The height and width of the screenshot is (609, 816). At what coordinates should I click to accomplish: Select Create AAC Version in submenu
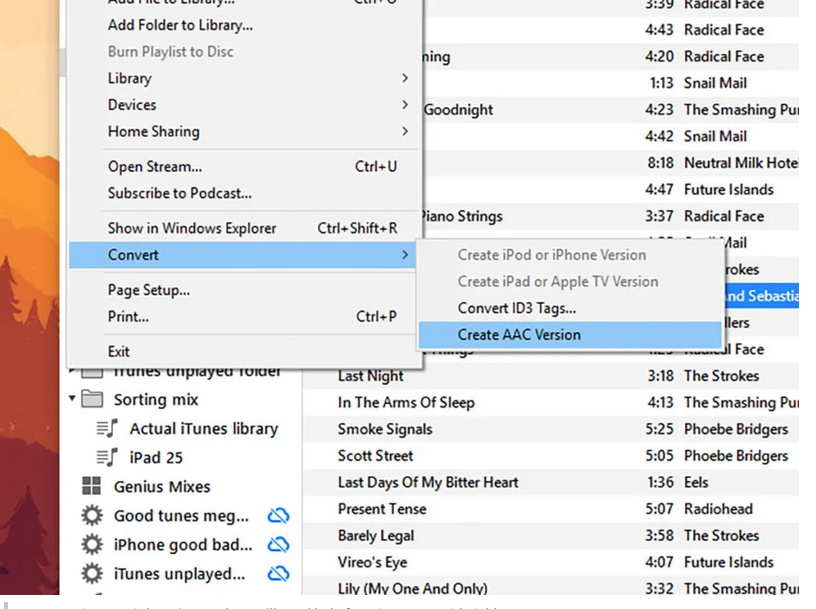[x=570, y=335]
